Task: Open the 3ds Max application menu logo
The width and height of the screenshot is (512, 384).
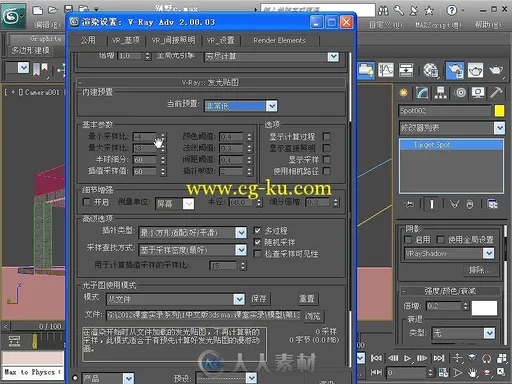Action: point(12,16)
